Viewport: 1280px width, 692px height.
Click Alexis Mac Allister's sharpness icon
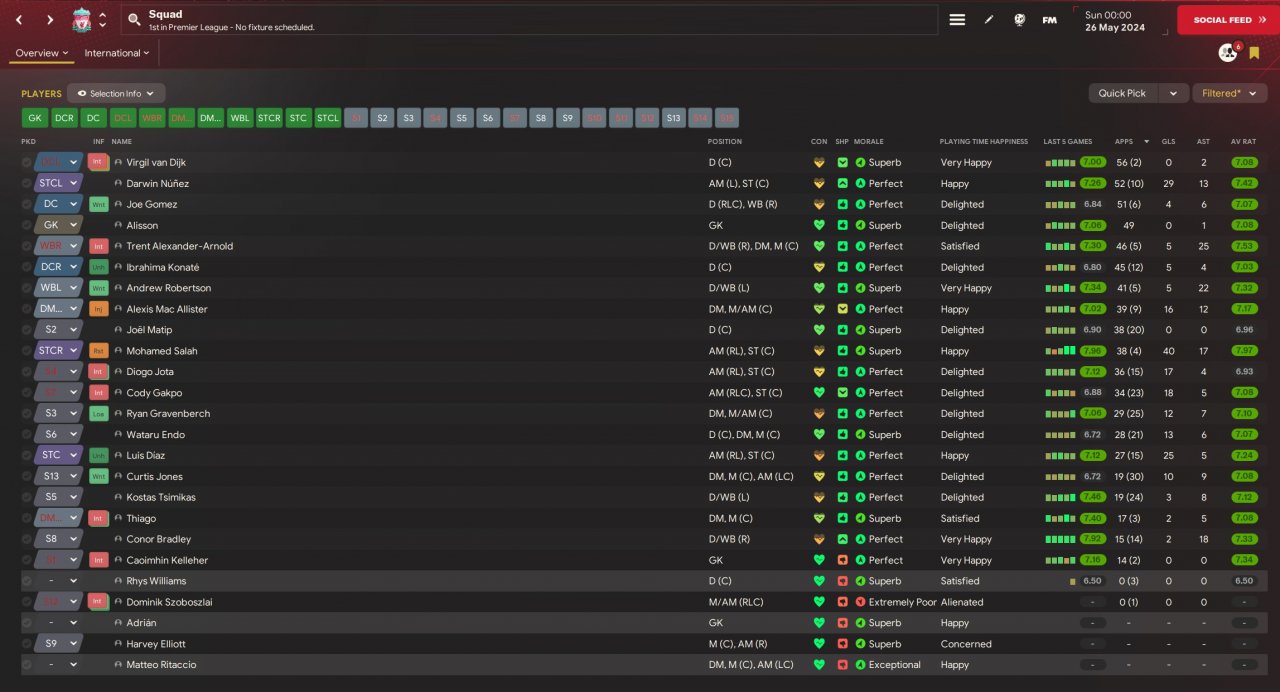842,309
